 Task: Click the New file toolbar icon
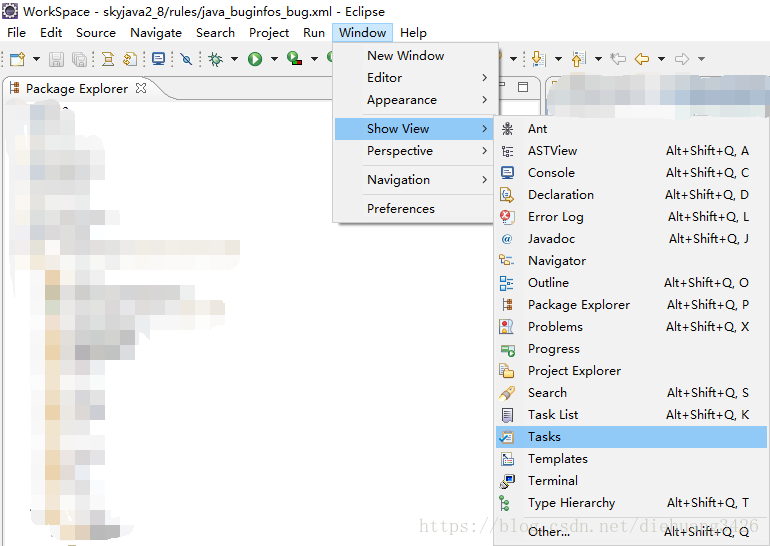[x=18, y=59]
